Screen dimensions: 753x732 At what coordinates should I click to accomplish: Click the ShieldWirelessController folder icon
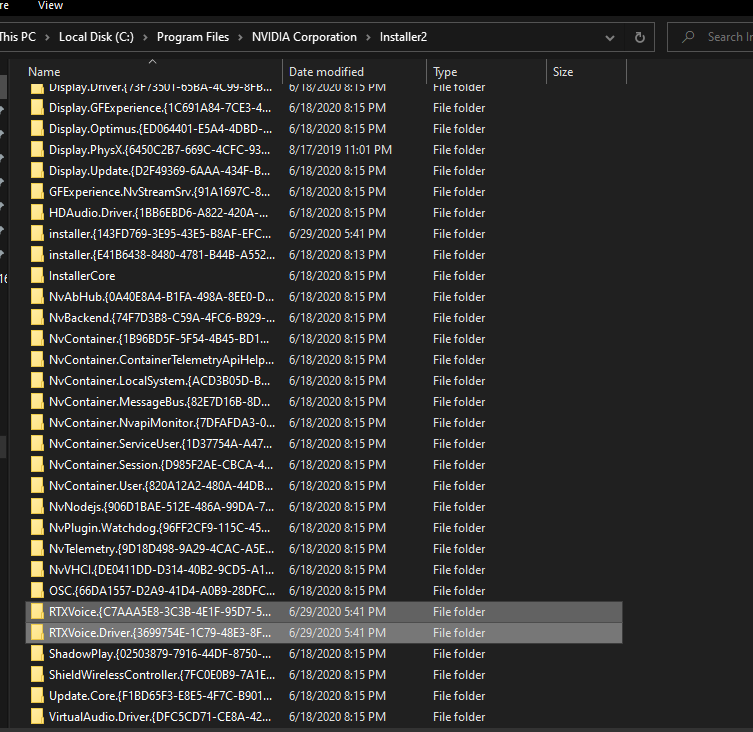tap(37, 675)
